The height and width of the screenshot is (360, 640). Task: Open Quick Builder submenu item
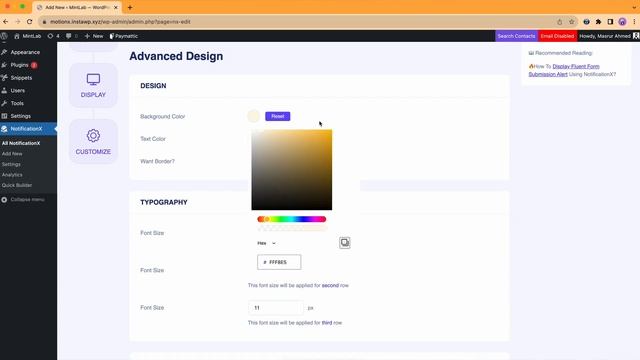[x=17, y=185]
